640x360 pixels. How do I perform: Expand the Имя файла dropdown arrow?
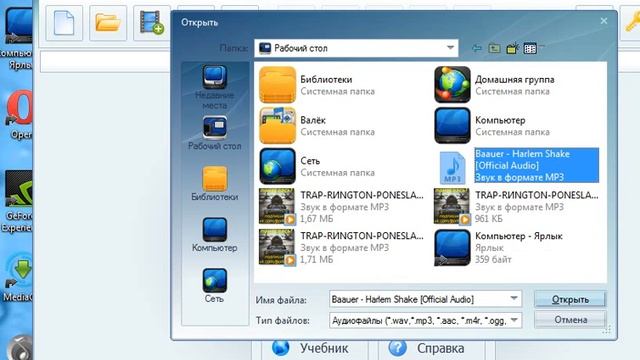tap(514, 299)
